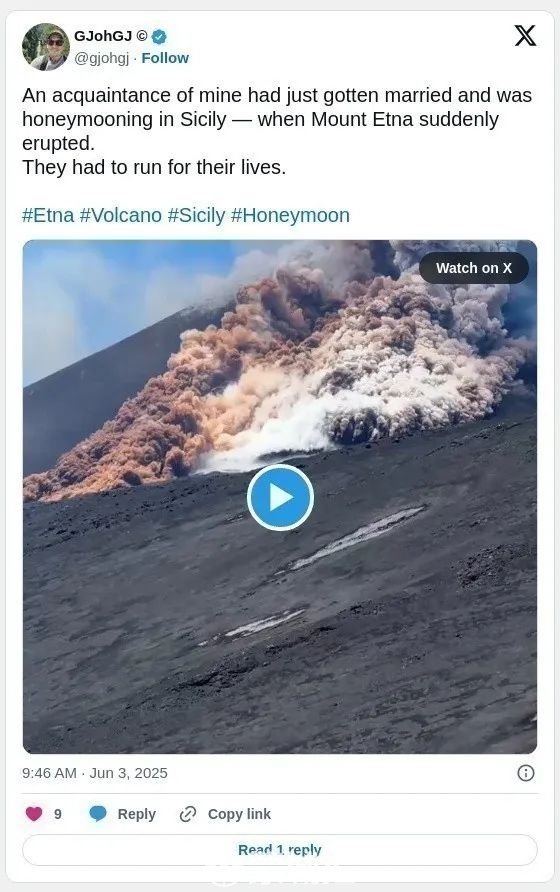This screenshot has width=560, height=892.
Task: Click the reply speech bubble icon
Action: [98, 813]
